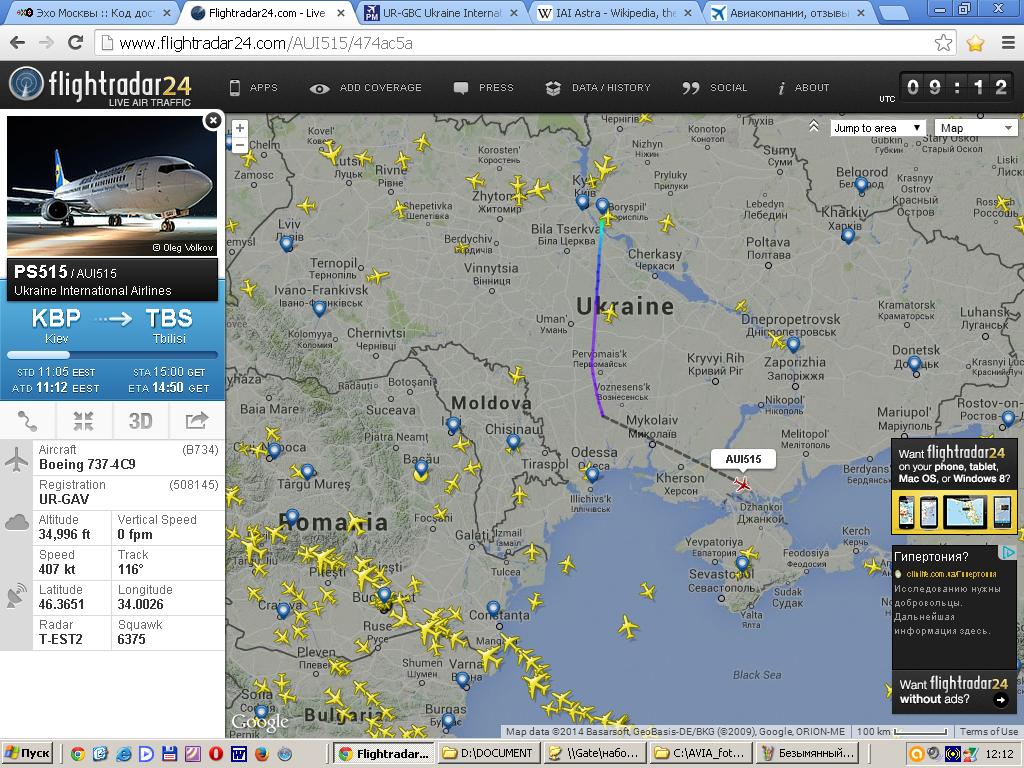The height and width of the screenshot is (768, 1024).
Task: Open the Map type dropdown
Action: 976,128
